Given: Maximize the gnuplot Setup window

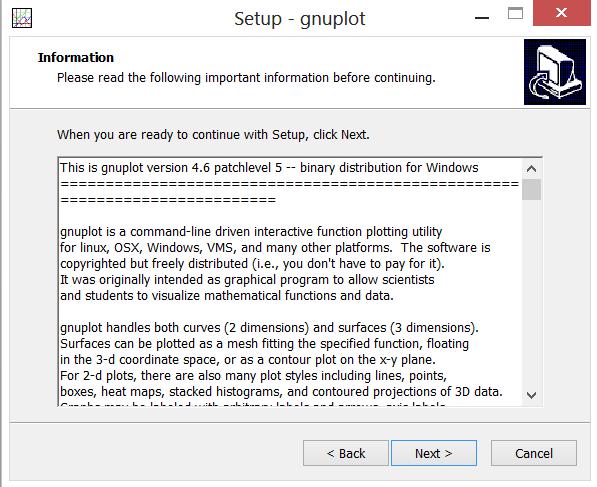Looking at the screenshot, I should tap(515, 14).
